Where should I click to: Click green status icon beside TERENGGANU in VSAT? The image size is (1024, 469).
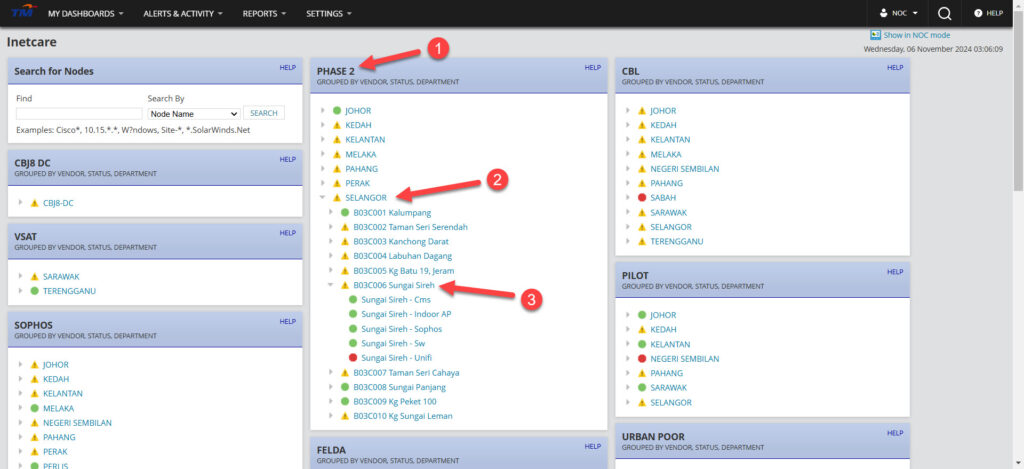tap(34, 291)
